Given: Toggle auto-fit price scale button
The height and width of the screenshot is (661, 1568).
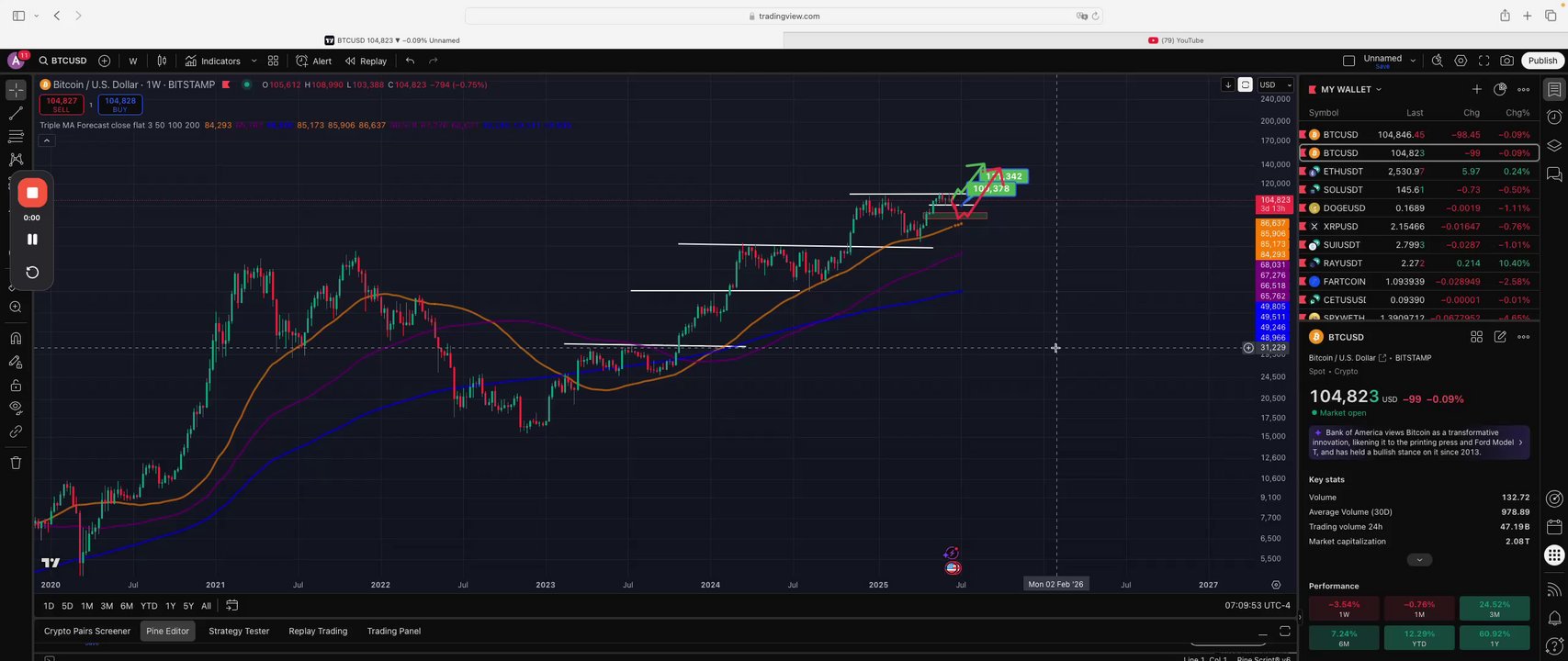Looking at the screenshot, I should [1245, 84].
